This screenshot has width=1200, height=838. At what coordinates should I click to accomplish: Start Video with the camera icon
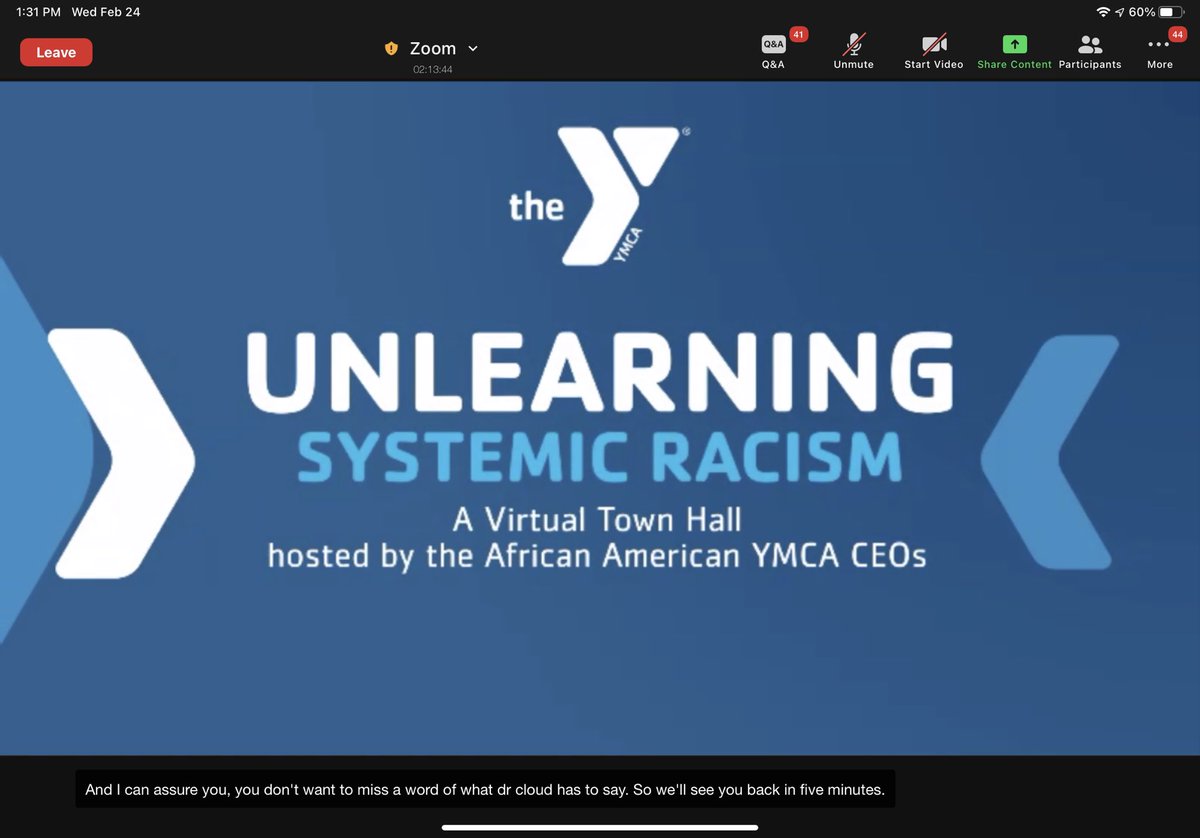934,51
